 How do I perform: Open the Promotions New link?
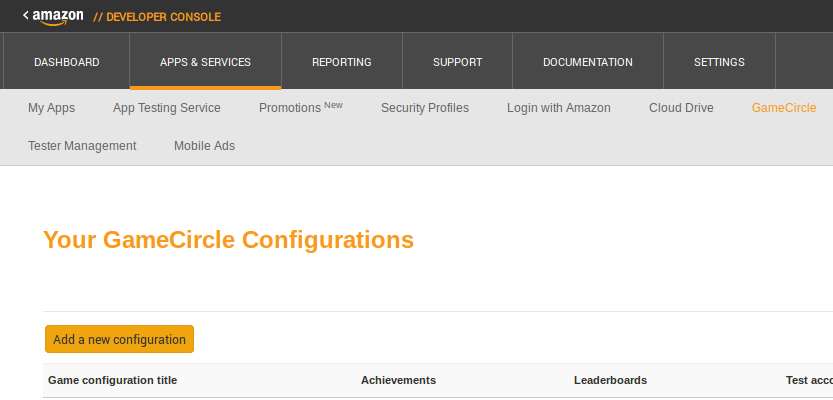tap(301, 107)
